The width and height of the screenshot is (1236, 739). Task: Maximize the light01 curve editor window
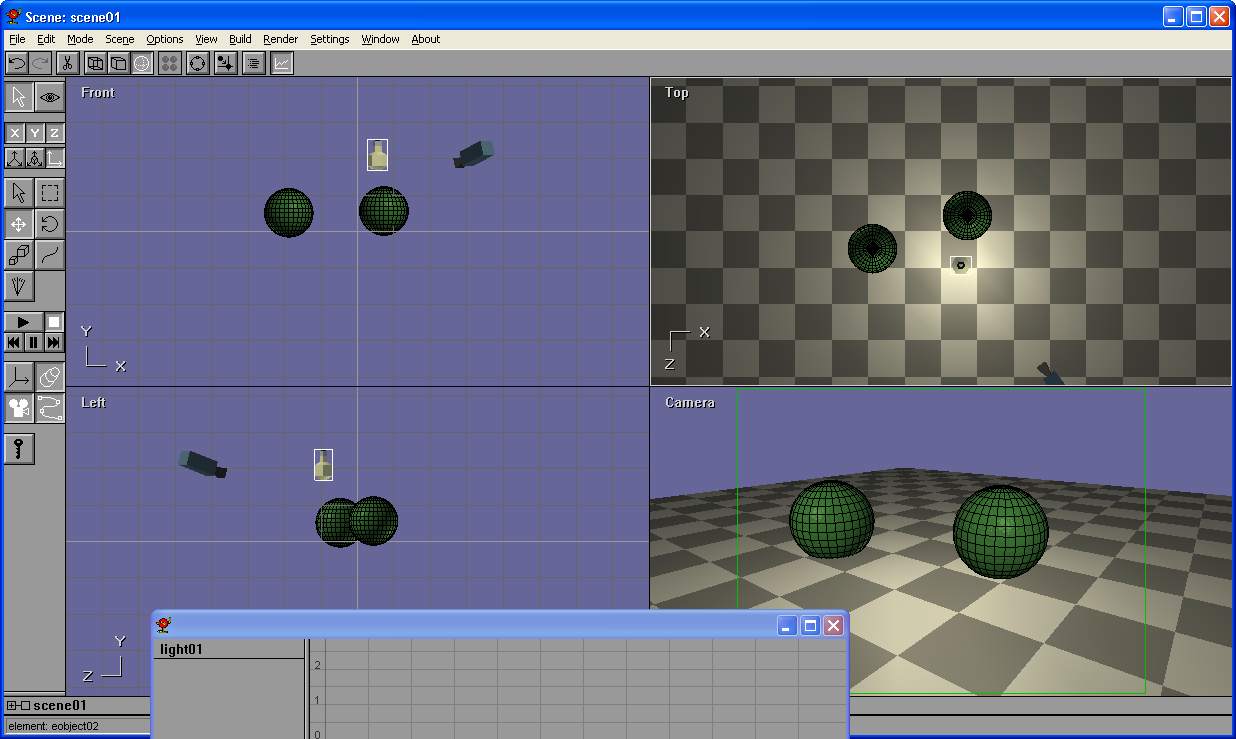click(810, 625)
